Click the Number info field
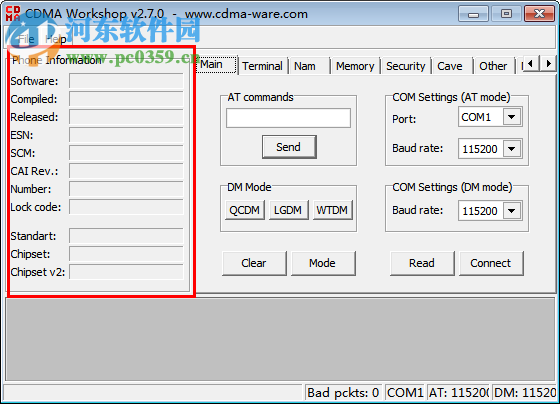This screenshot has width=560, height=404. (126, 189)
